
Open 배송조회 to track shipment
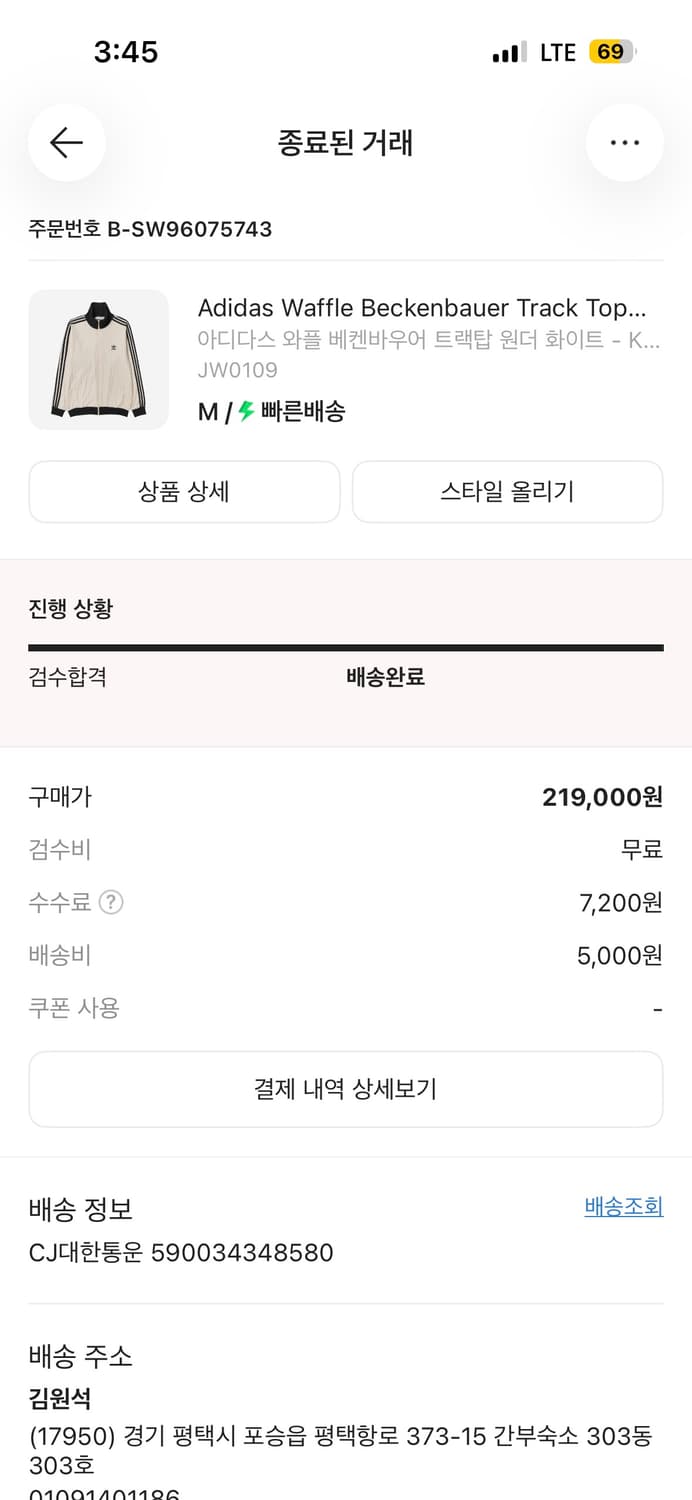[624, 1207]
